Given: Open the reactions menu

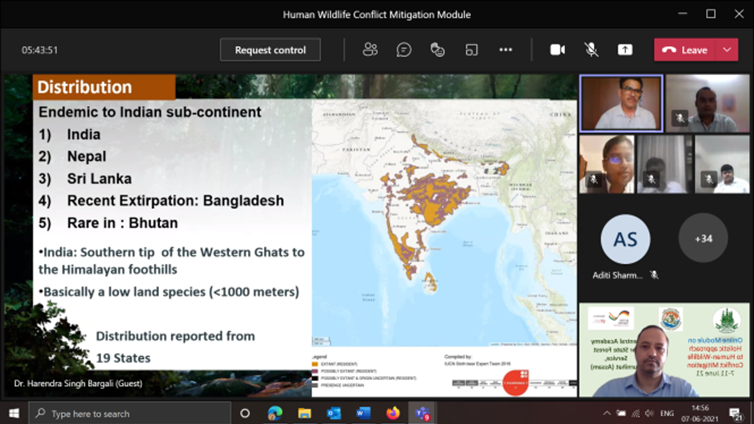Looking at the screenshot, I should coord(437,50).
